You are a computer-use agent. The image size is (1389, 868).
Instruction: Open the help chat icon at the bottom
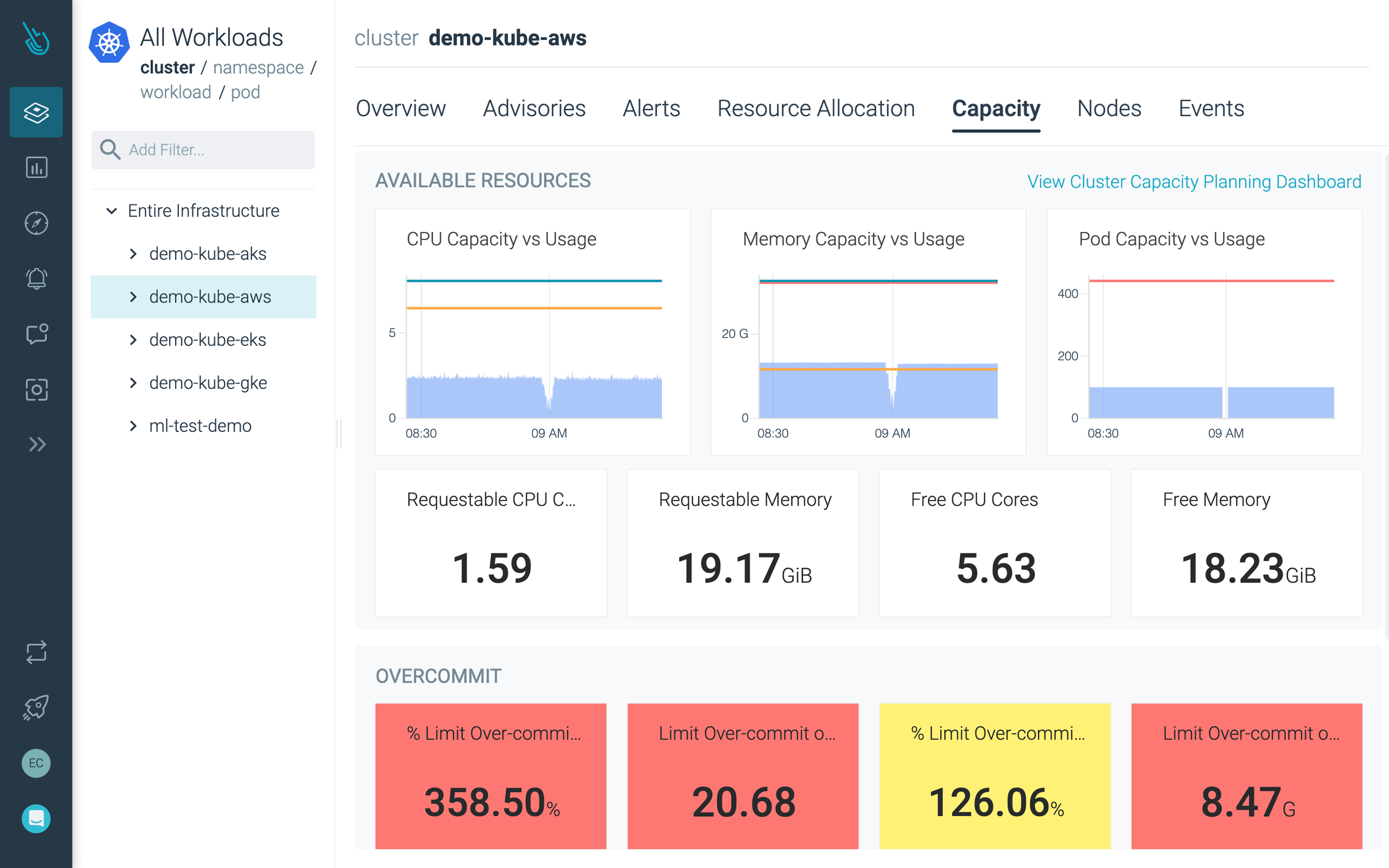click(x=36, y=819)
